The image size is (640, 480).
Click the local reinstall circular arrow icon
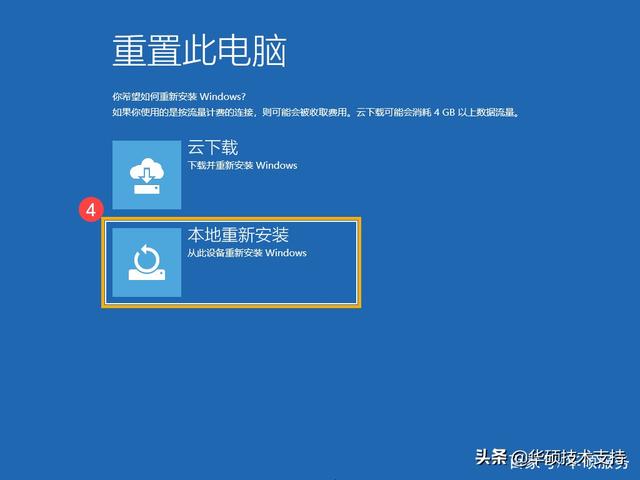(x=147, y=262)
